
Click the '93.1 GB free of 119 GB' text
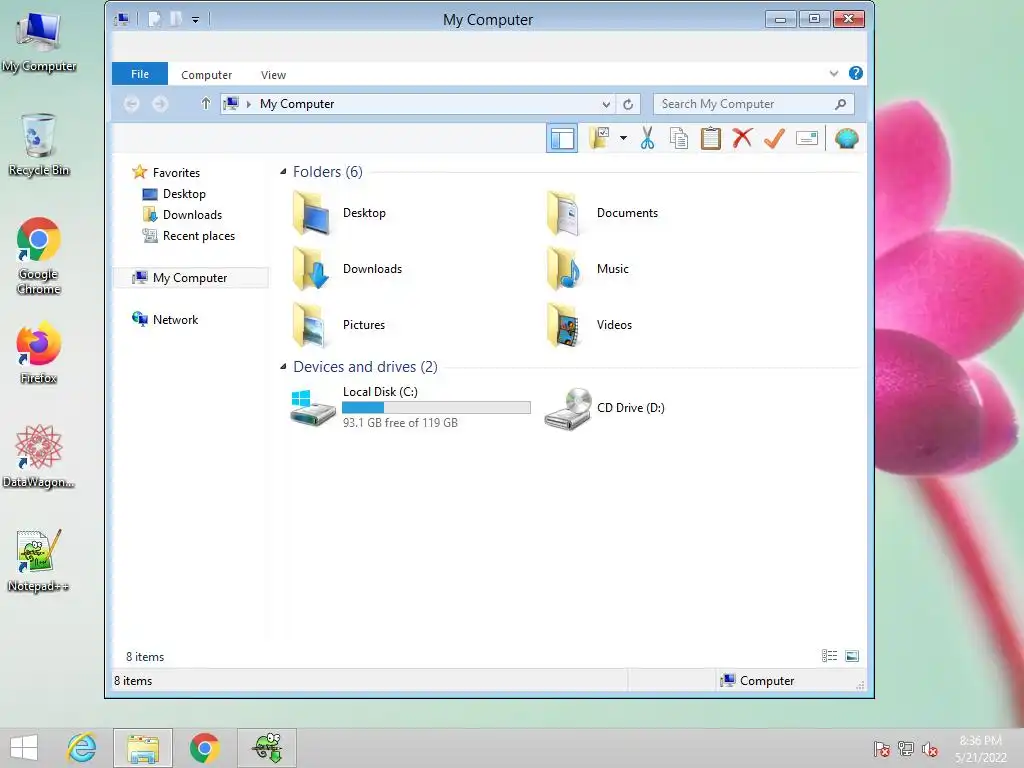click(400, 423)
